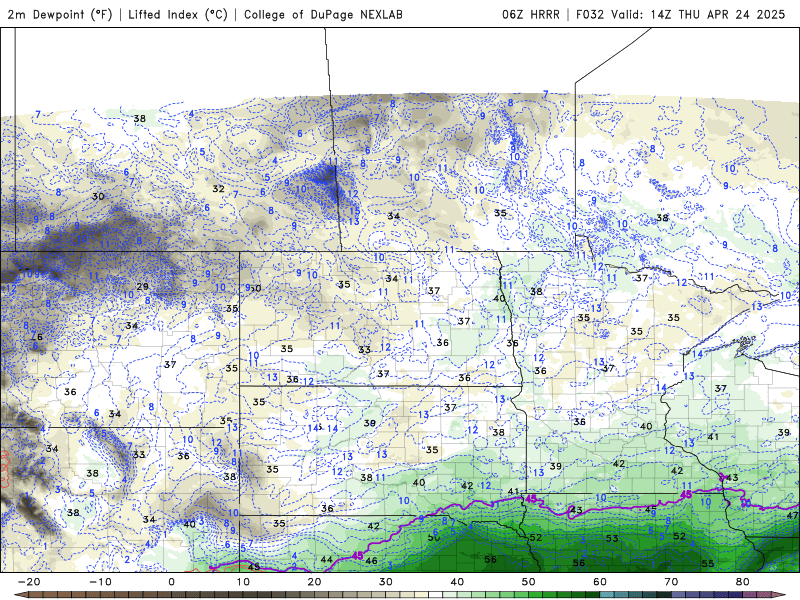Click the '0' color scale label

[171, 582]
